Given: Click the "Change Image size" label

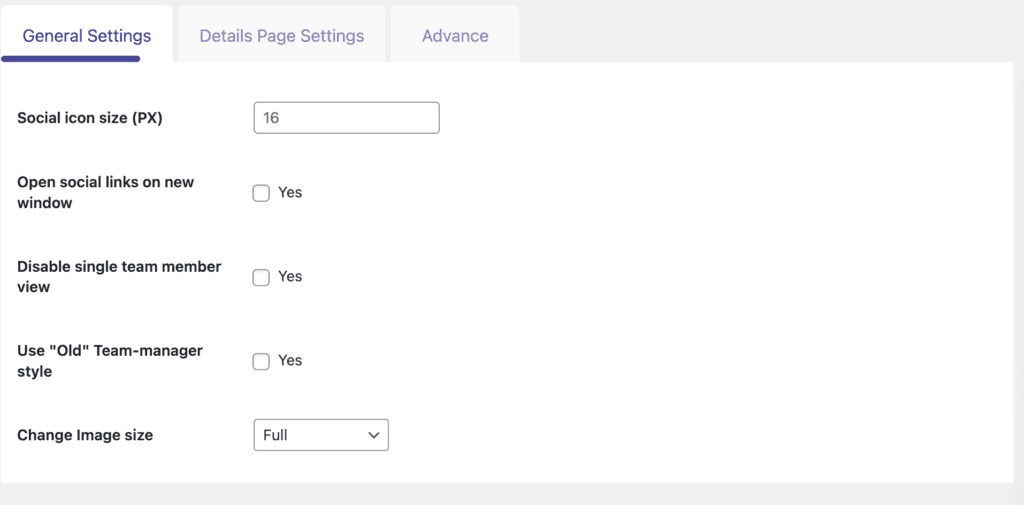Looking at the screenshot, I should pos(85,435).
